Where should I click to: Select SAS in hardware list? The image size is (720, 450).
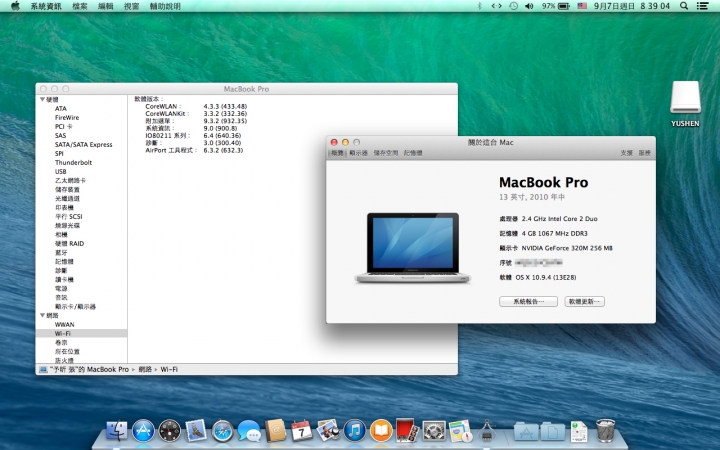60,135
